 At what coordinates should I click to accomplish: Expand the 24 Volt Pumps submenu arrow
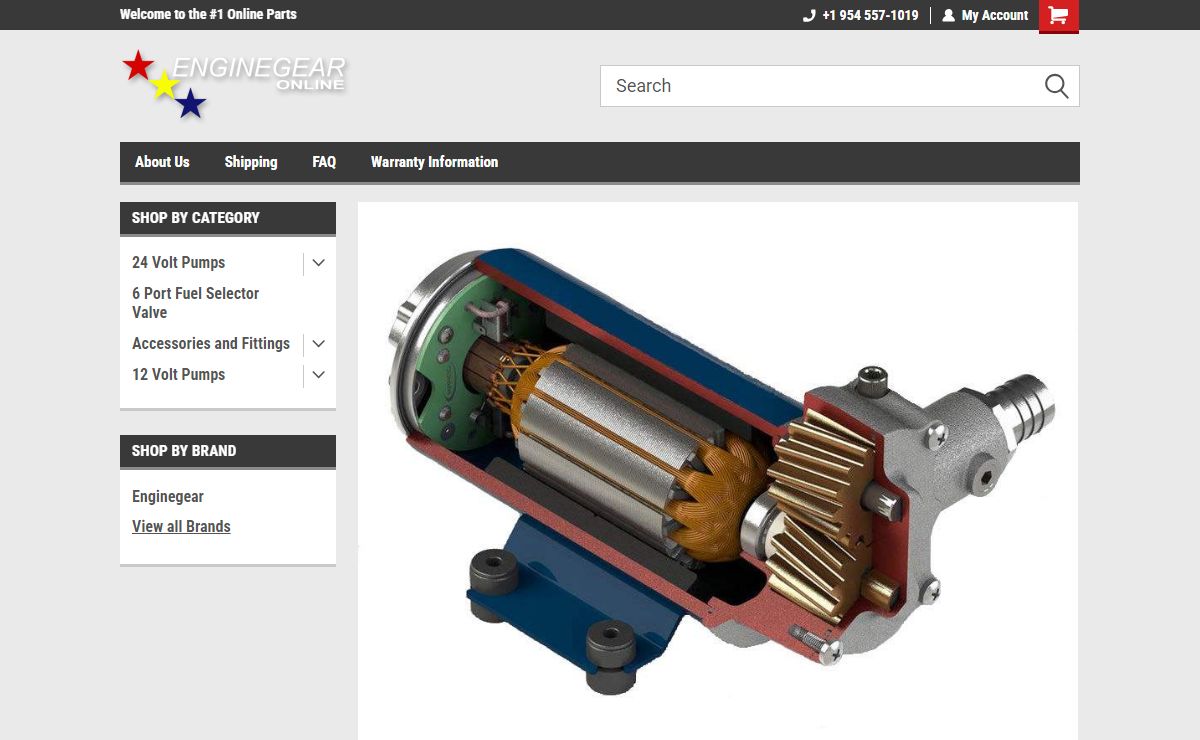click(x=318, y=263)
